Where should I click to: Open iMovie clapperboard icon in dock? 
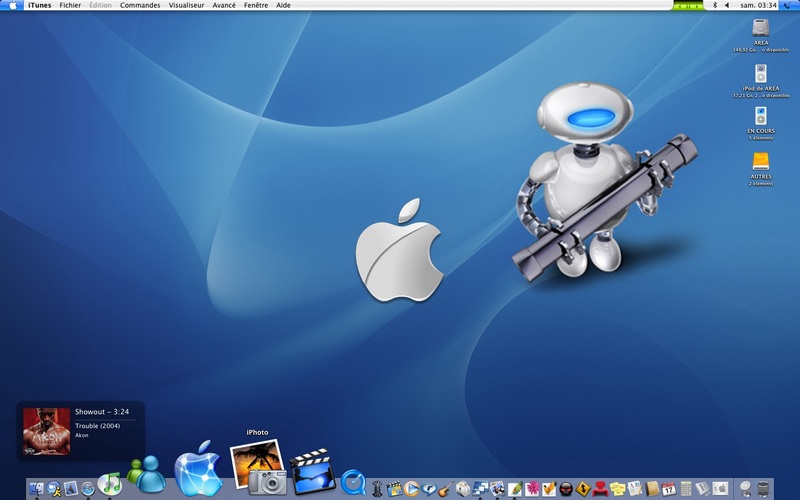point(312,471)
